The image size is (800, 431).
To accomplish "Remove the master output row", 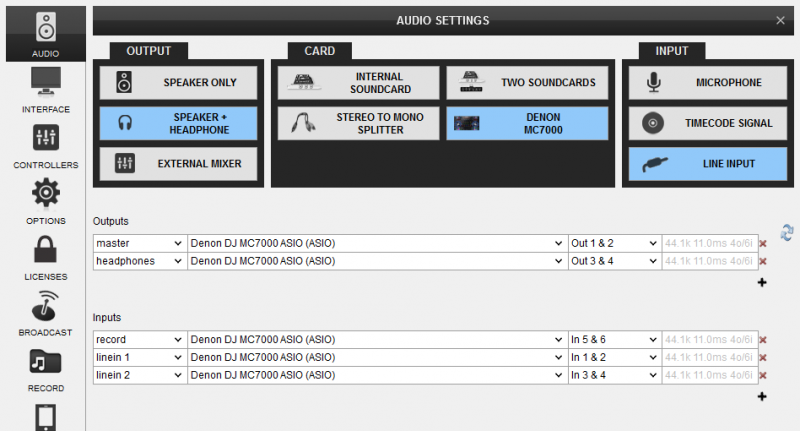I will (x=763, y=244).
